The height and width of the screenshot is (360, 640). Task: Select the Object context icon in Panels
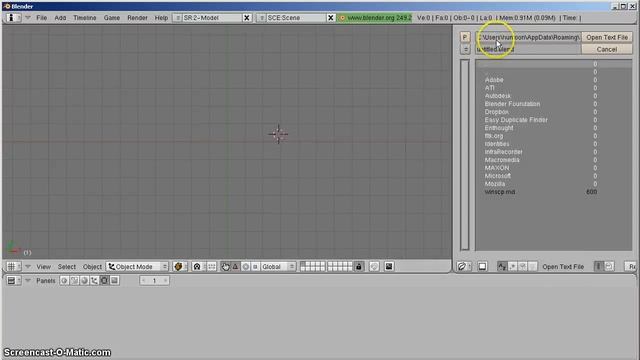[94, 280]
